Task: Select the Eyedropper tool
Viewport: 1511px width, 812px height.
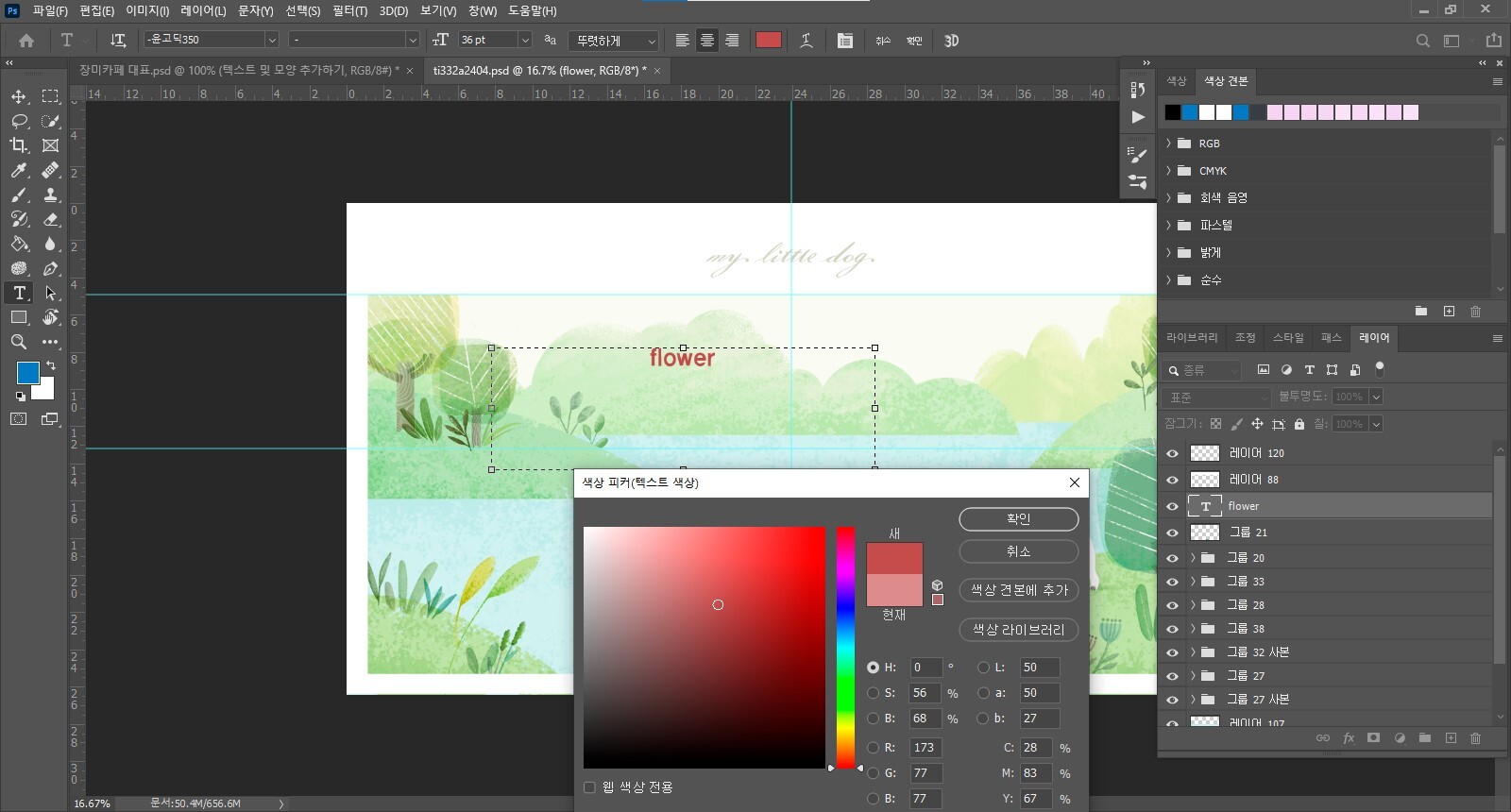Action: [x=19, y=170]
